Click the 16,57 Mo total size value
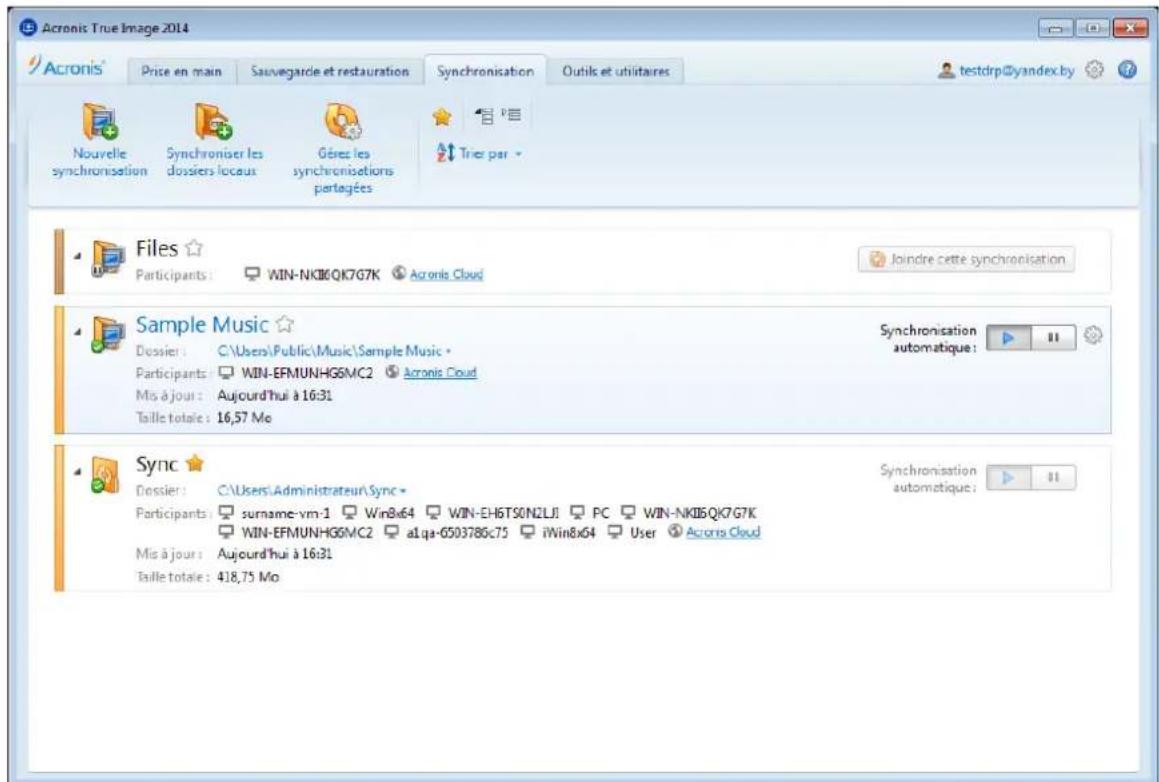The height and width of the screenshot is (782, 1159). coord(244,418)
